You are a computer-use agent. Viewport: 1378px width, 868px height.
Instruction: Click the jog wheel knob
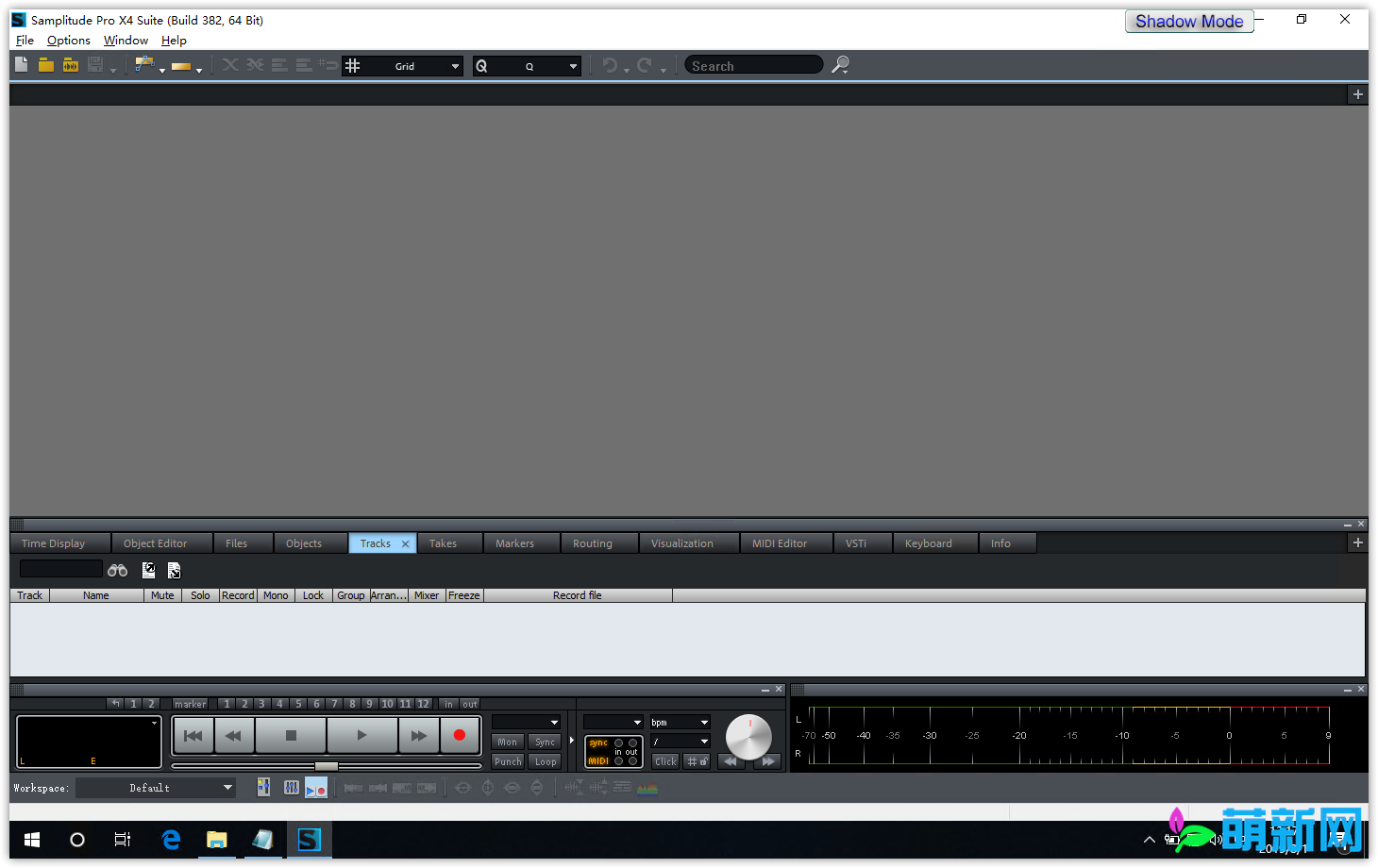(748, 737)
